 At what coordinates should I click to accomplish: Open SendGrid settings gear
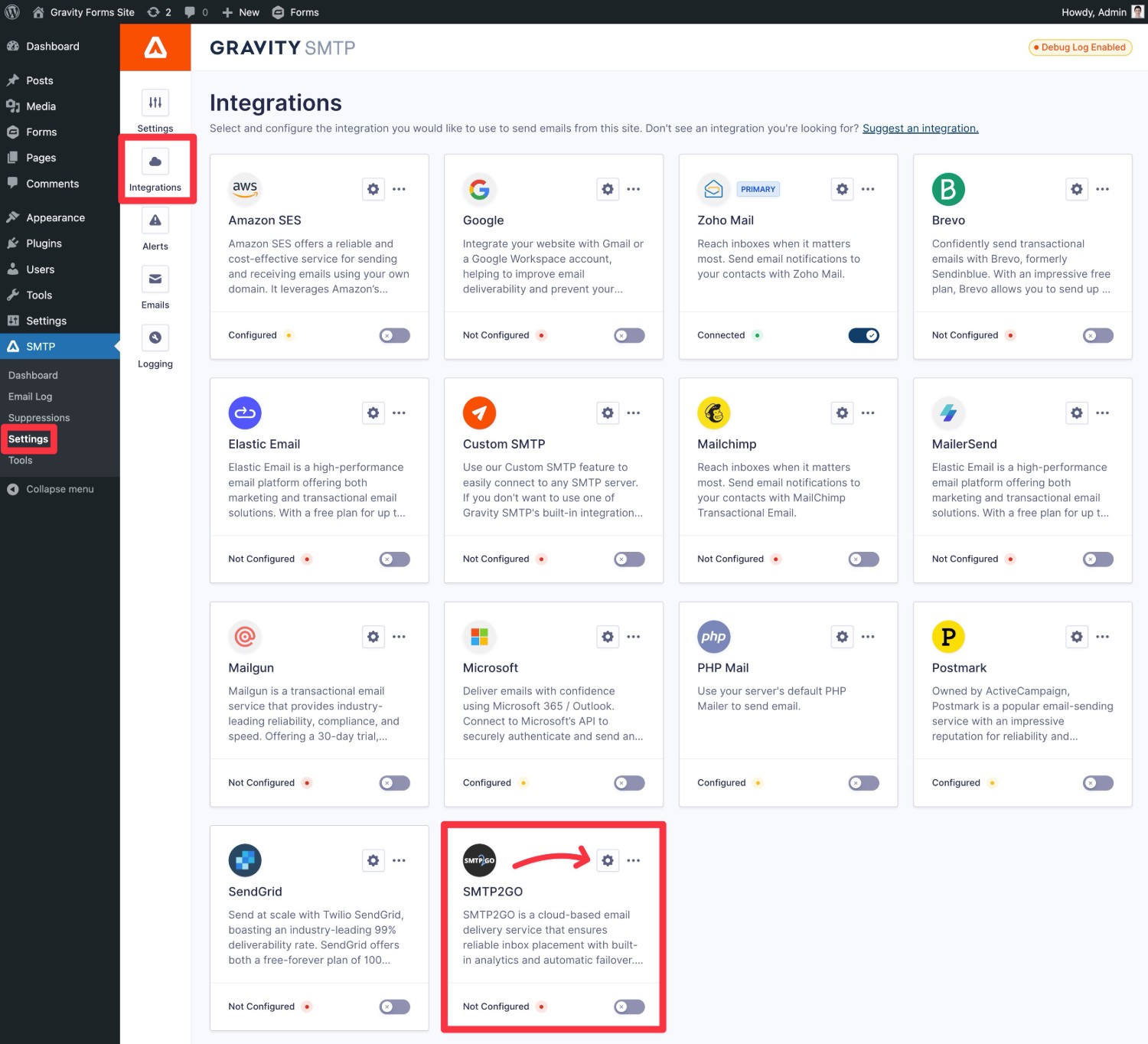pos(373,860)
